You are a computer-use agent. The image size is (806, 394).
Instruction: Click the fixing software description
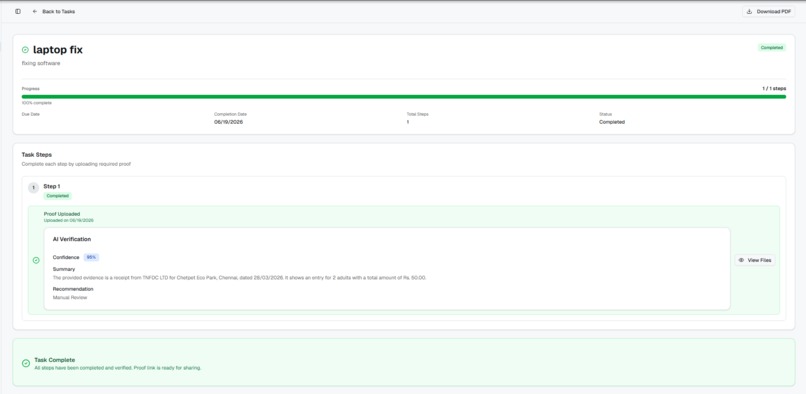(41, 63)
